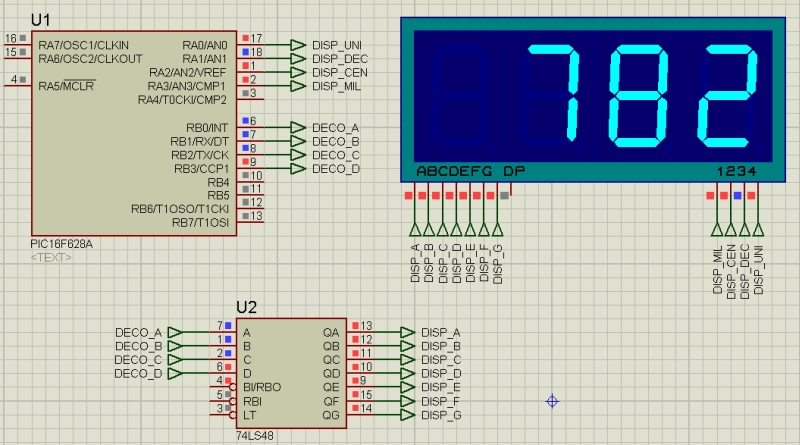The image size is (800, 445).
Task: Select DECO_B input terminal arrow at U2
Action: (175, 346)
